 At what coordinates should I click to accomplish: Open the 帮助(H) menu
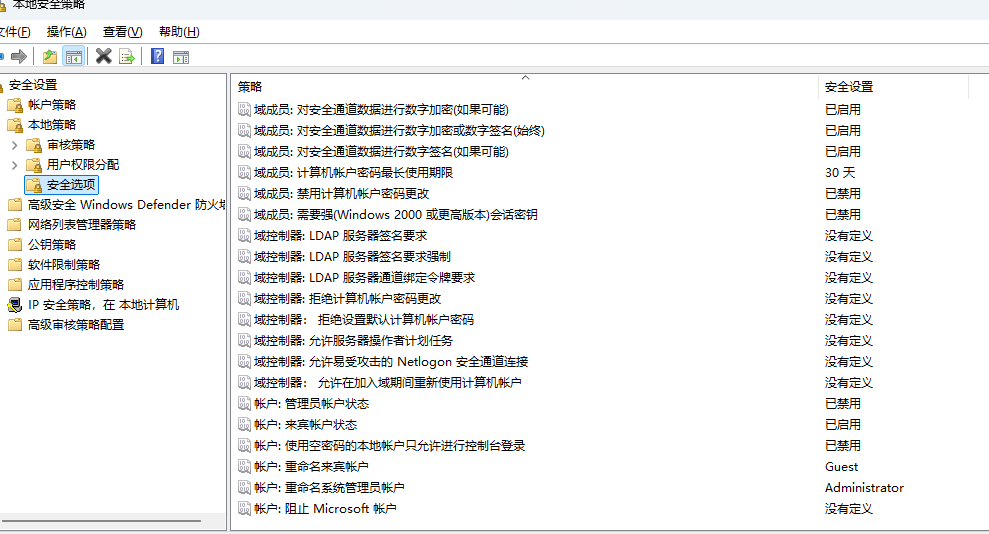179,32
